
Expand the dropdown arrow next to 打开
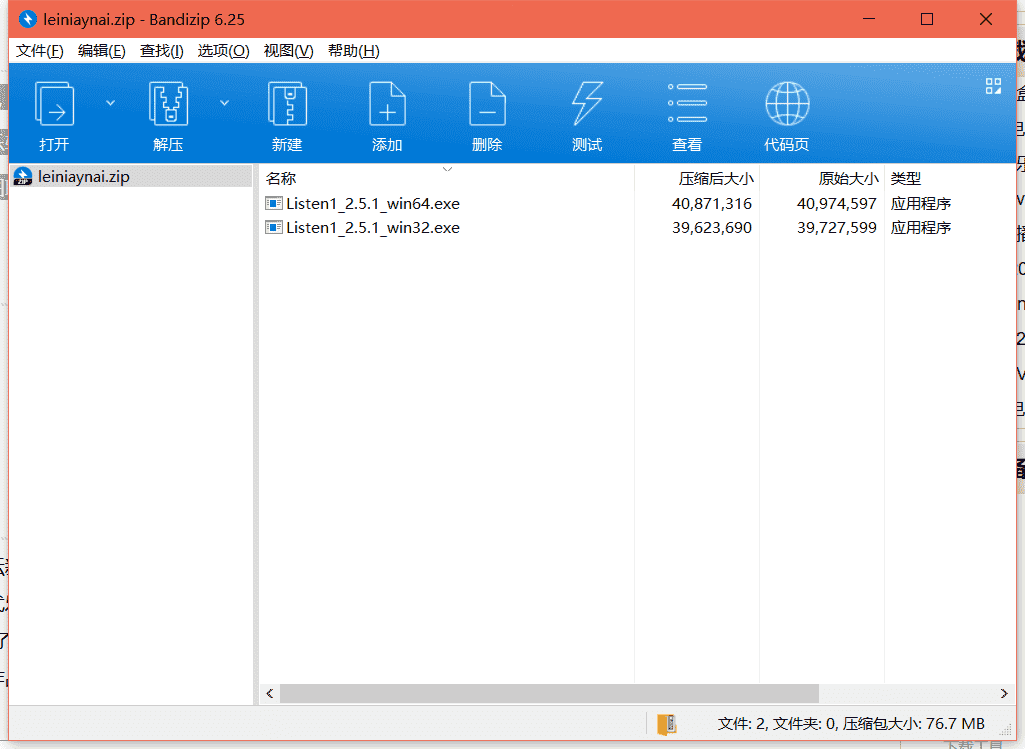(110, 103)
